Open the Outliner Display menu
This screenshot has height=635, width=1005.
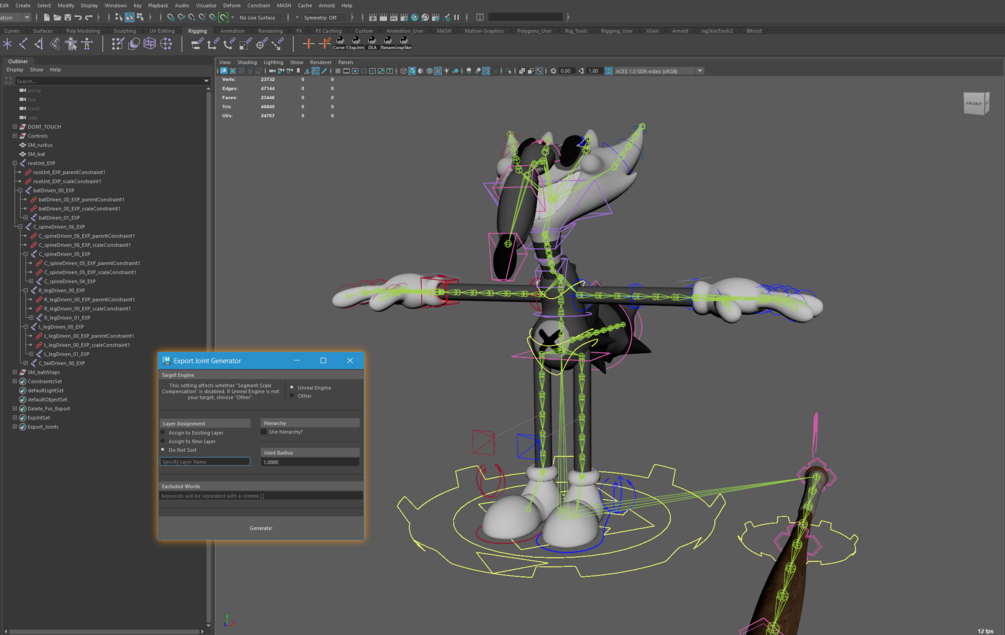pos(15,69)
